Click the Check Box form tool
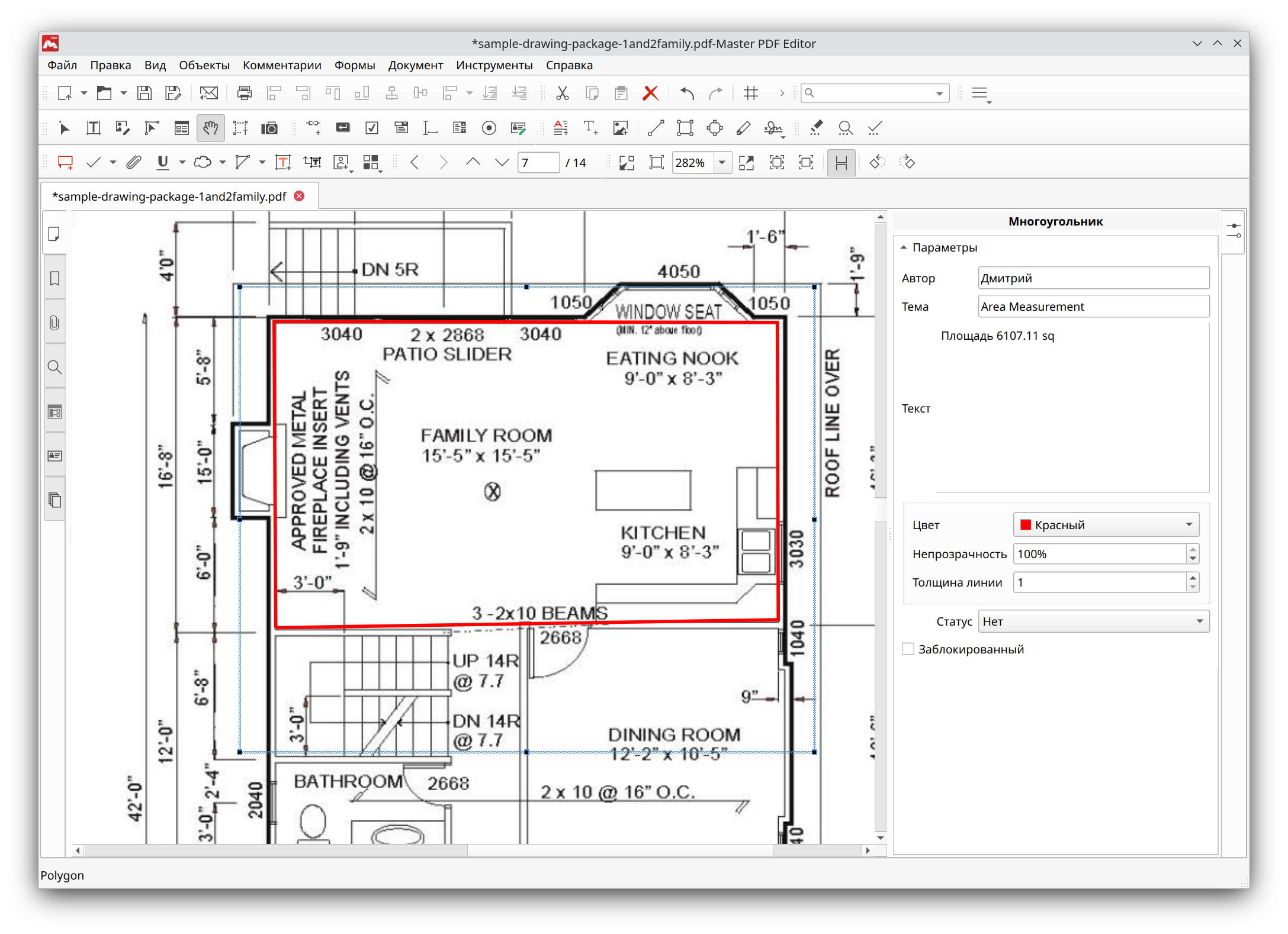 pos(372,128)
